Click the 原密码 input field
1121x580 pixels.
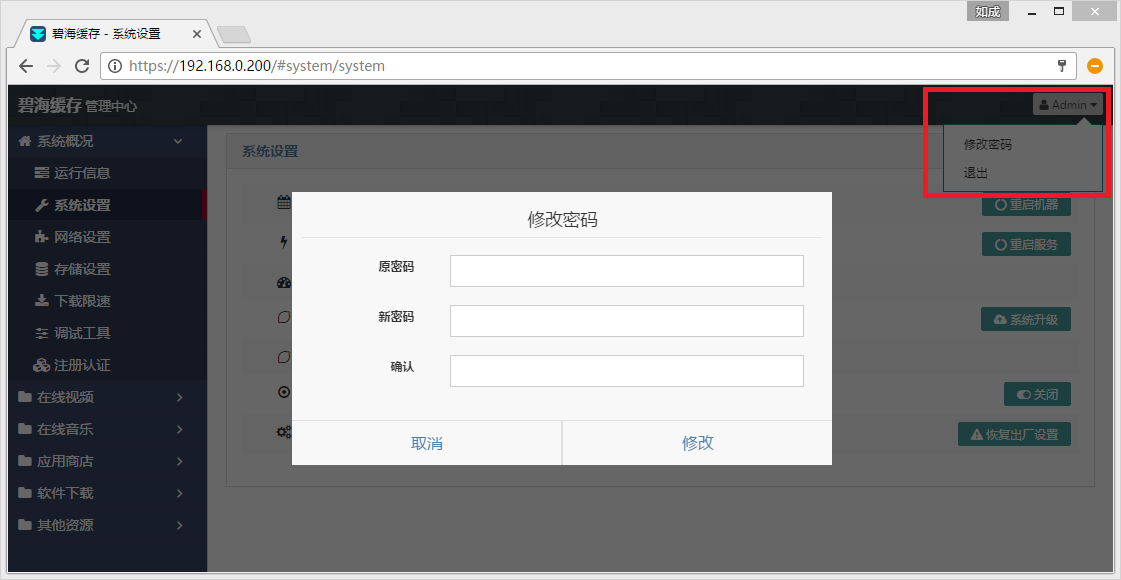pos(626,271)
